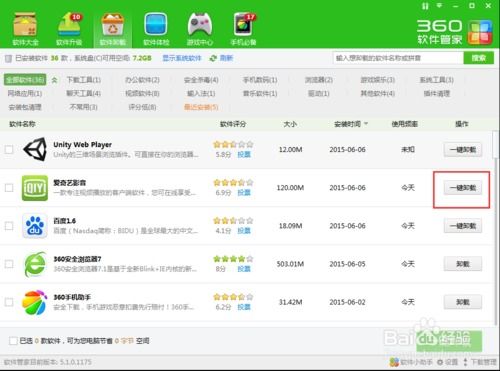Image resolution: width=500 pixels, height=371 pixels.
Task: Click the 爱奇艺影音 iQIYI app icon
Action: point(35,188)
